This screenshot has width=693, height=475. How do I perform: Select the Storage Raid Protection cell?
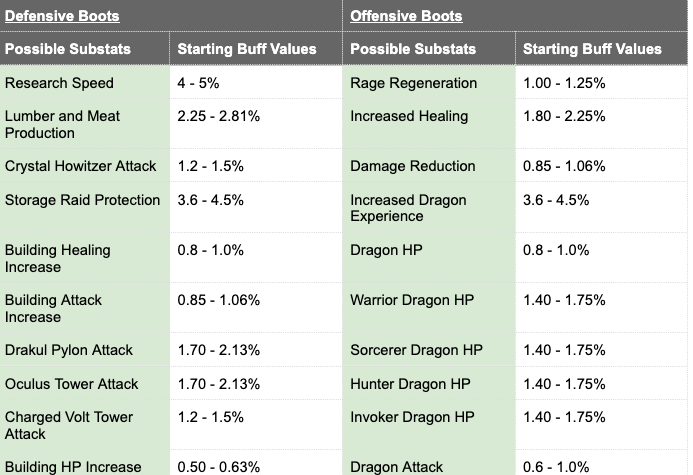coord(85,207)
